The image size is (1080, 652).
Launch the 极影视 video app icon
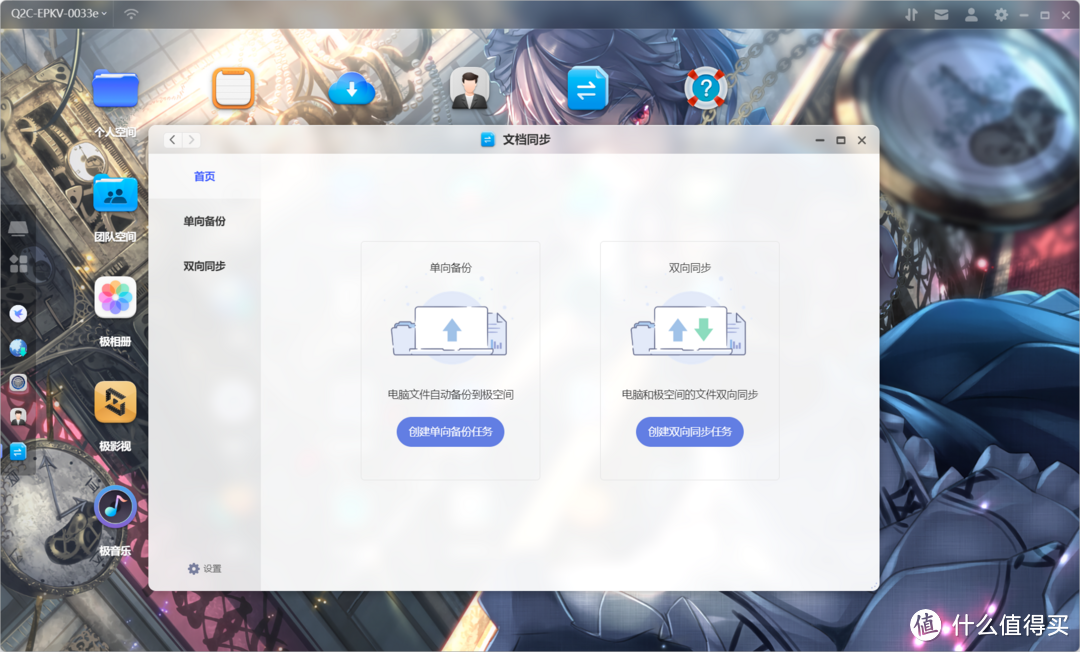click(x=115, y=402)
